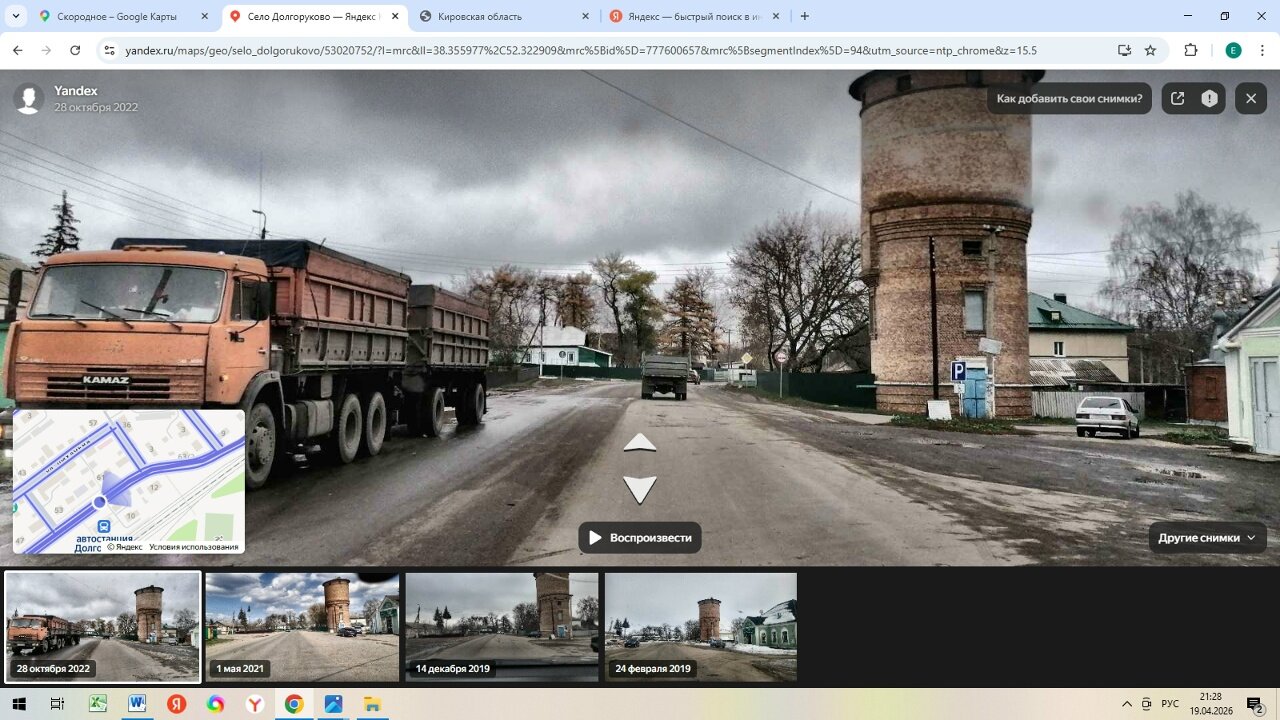Open a new browser tab
Image resolution: width=1280 pixels, height=720 pixels.
click(805, 16)
